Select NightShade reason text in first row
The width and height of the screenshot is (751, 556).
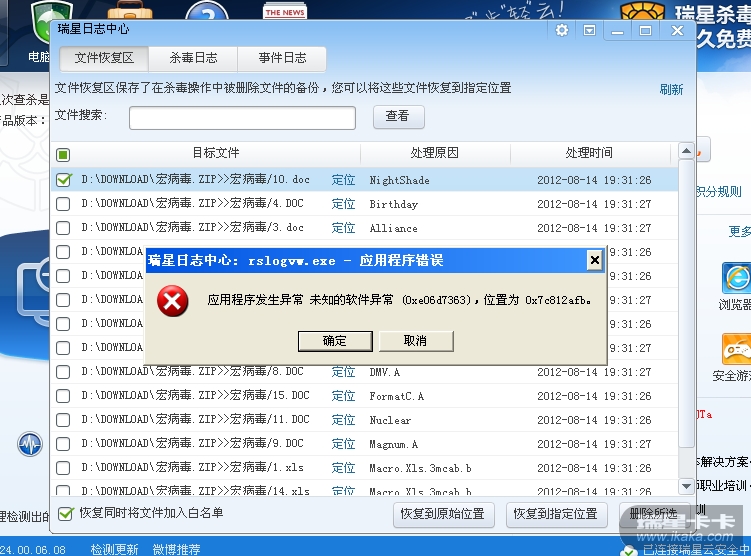coord(399,181)
